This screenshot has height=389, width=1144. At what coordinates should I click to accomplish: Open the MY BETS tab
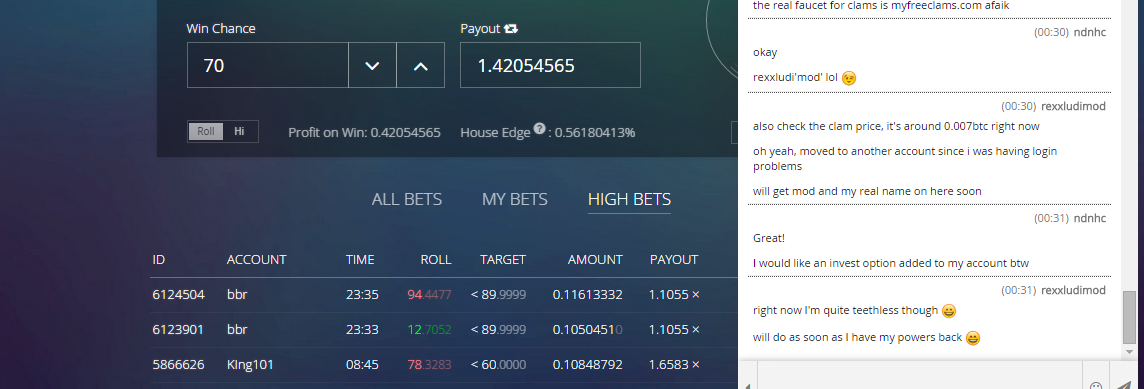coord(514,199)
